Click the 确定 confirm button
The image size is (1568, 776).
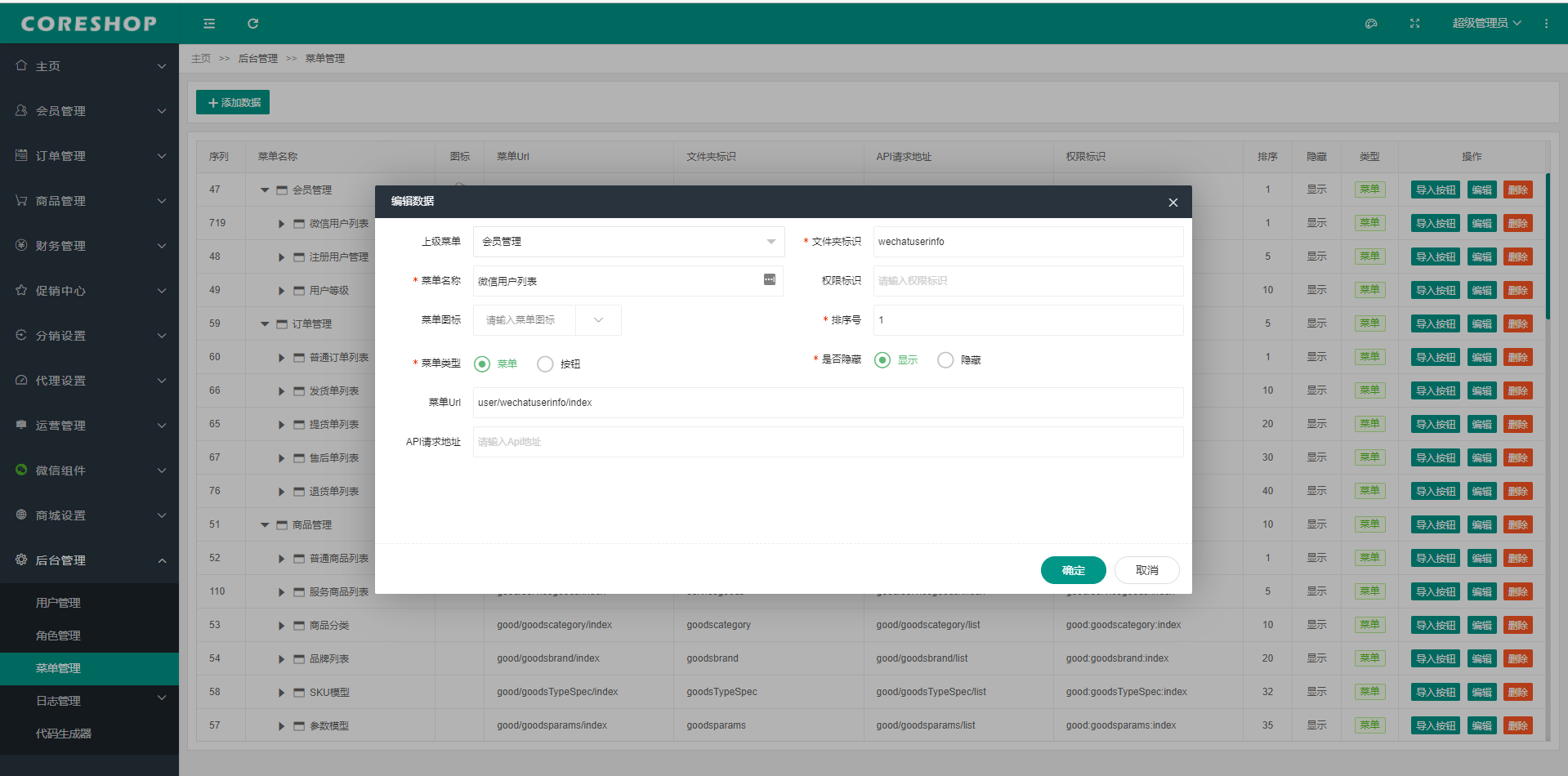(x=1073, y=570)
